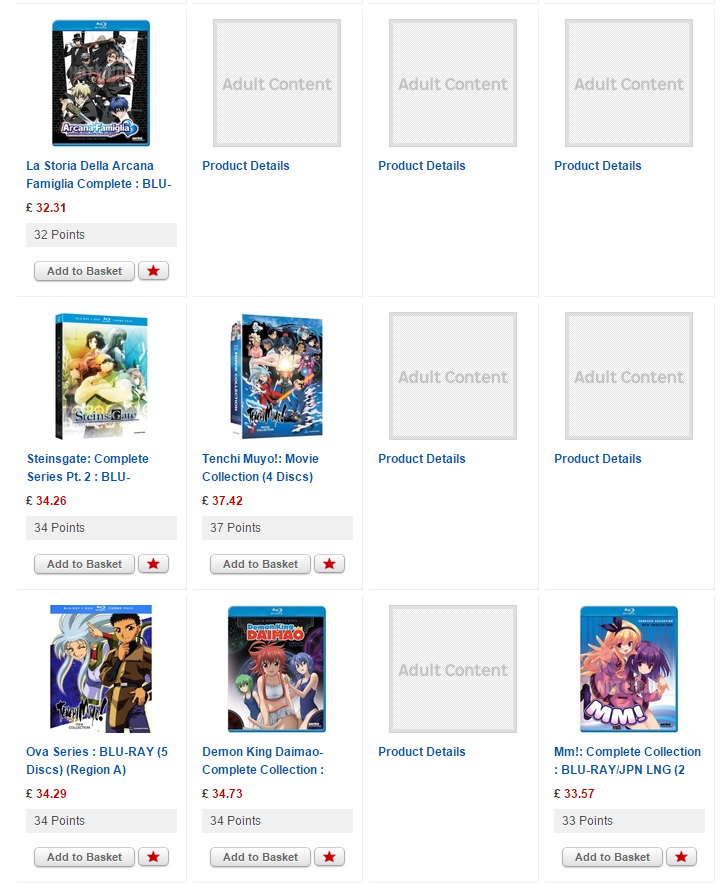The image size is (727, 883).
Task: Click the wishlist star for Steinsgate Complete Series
Action: pyautogui.click(x=153, y=564)
